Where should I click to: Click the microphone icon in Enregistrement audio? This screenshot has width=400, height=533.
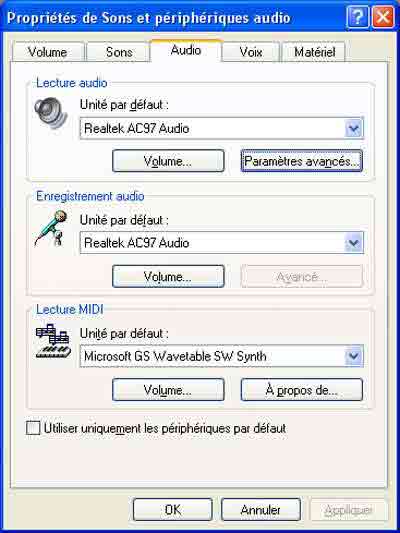click(51, 228)
